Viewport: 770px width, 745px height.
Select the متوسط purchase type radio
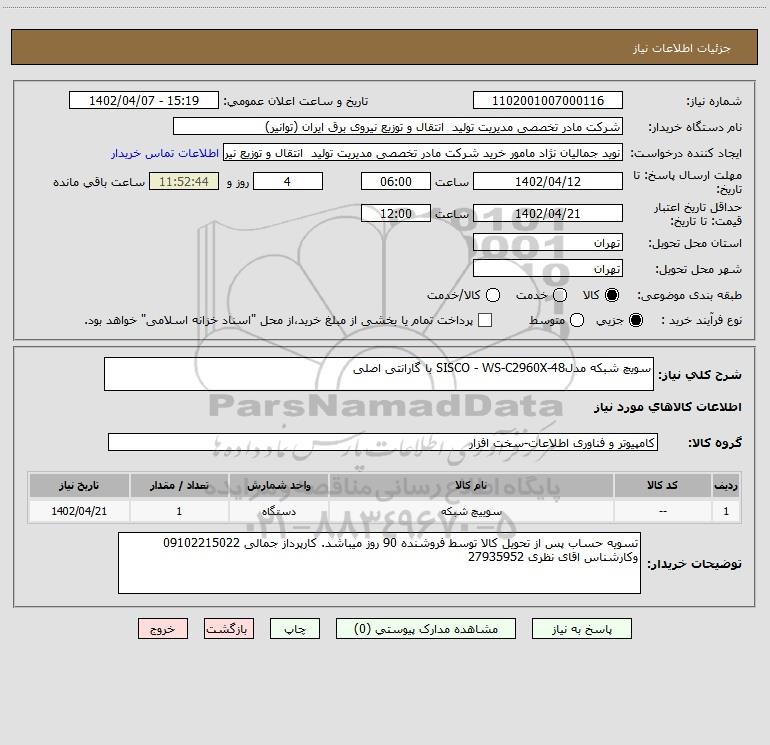[577, 320]
